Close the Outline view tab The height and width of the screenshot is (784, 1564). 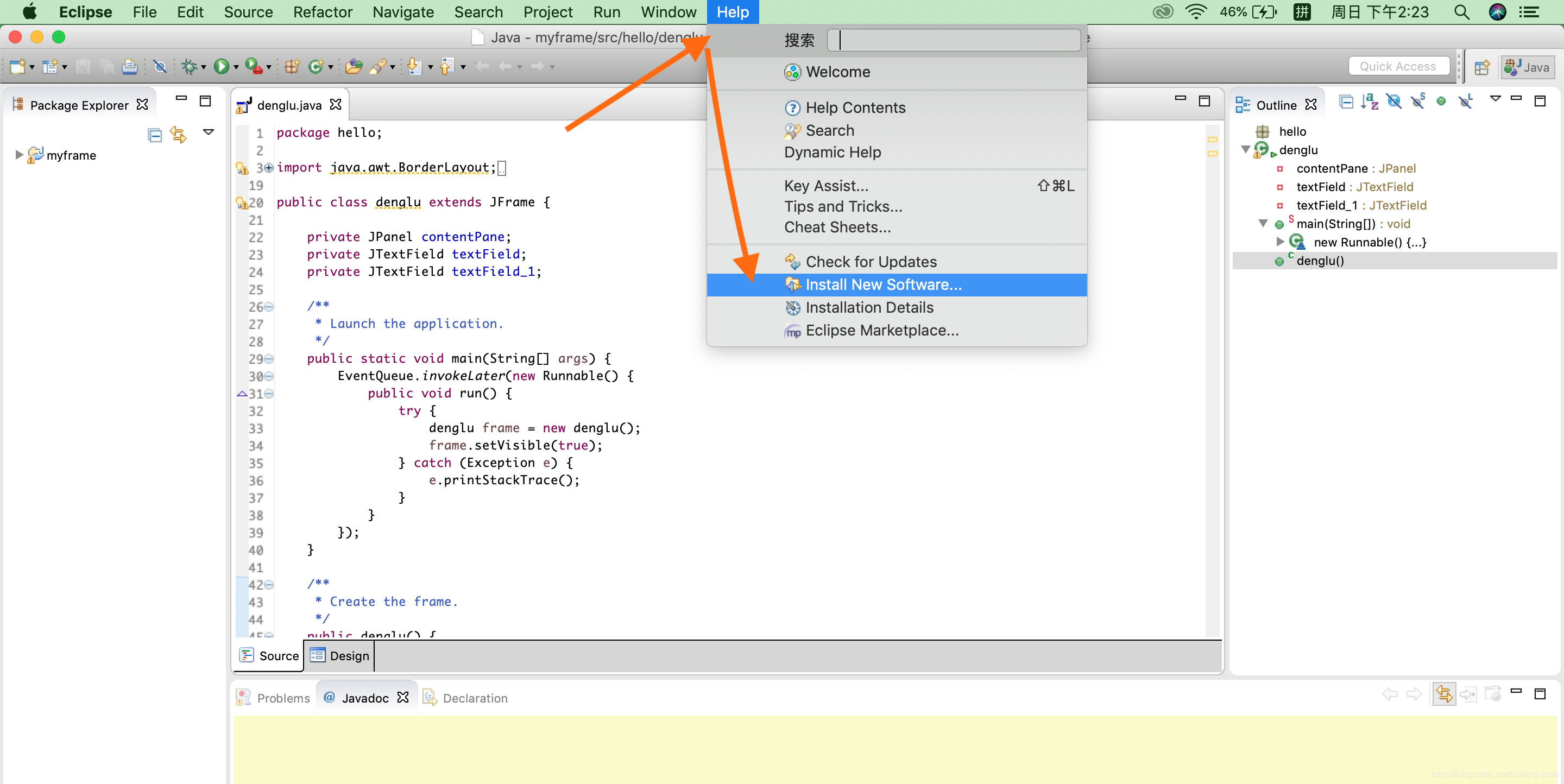pos(1311,104)
